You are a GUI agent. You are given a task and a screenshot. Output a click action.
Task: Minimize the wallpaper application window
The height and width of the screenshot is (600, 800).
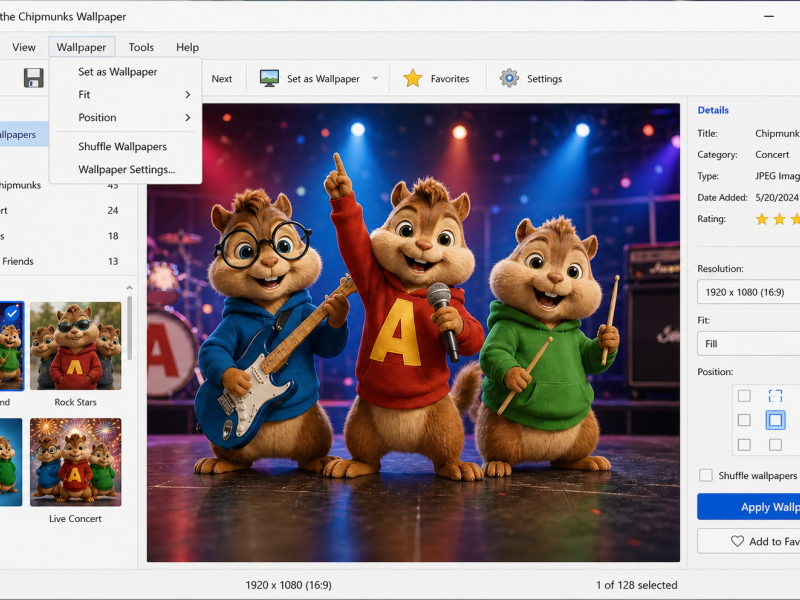tap(768, 16)
